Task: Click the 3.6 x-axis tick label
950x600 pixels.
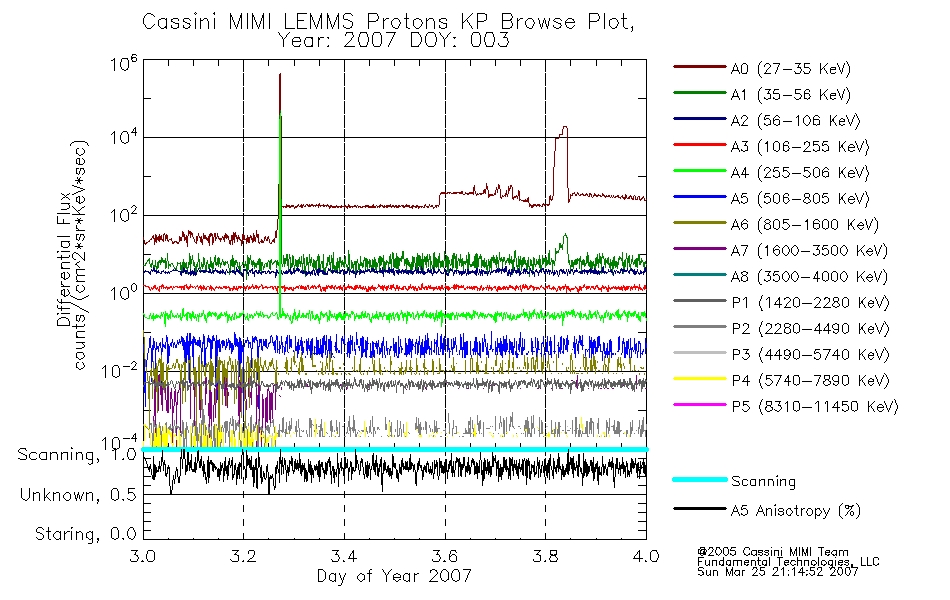Action: pyautogui.click(x=445, y=556)
